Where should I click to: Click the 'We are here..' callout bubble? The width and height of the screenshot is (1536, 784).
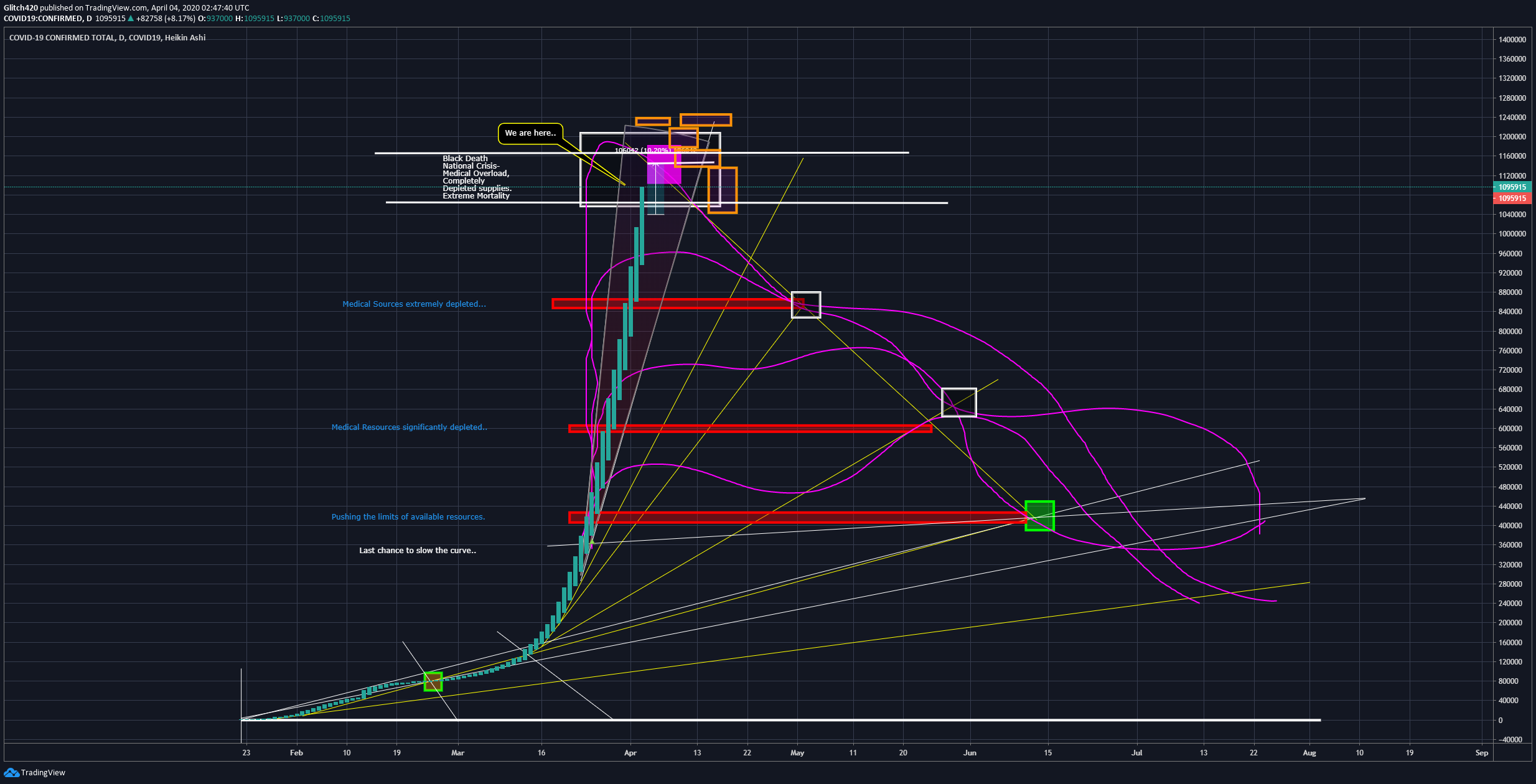(530, 133)
